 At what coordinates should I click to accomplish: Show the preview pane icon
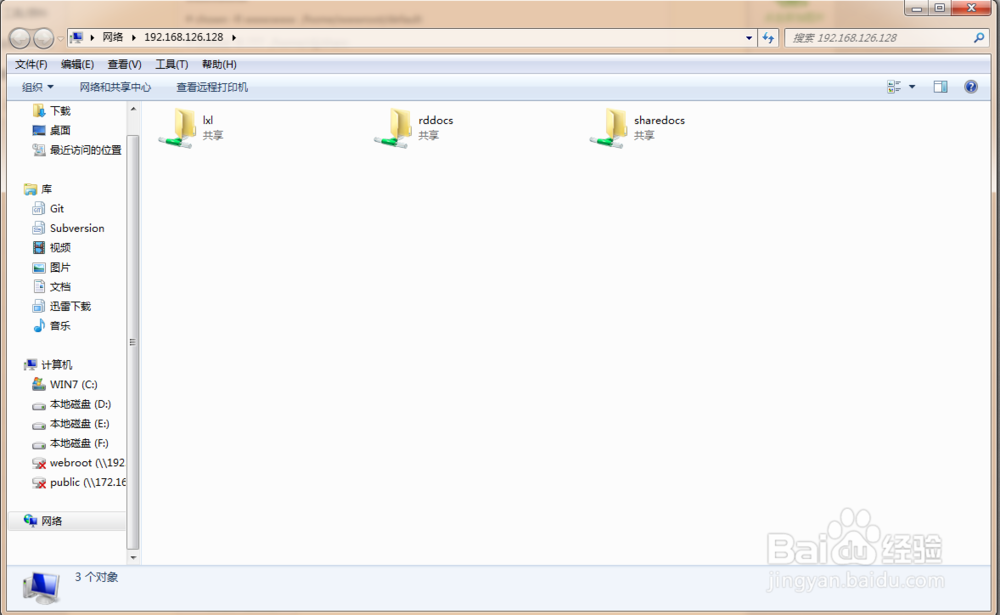pyautogui.click(x=940, y=86)
